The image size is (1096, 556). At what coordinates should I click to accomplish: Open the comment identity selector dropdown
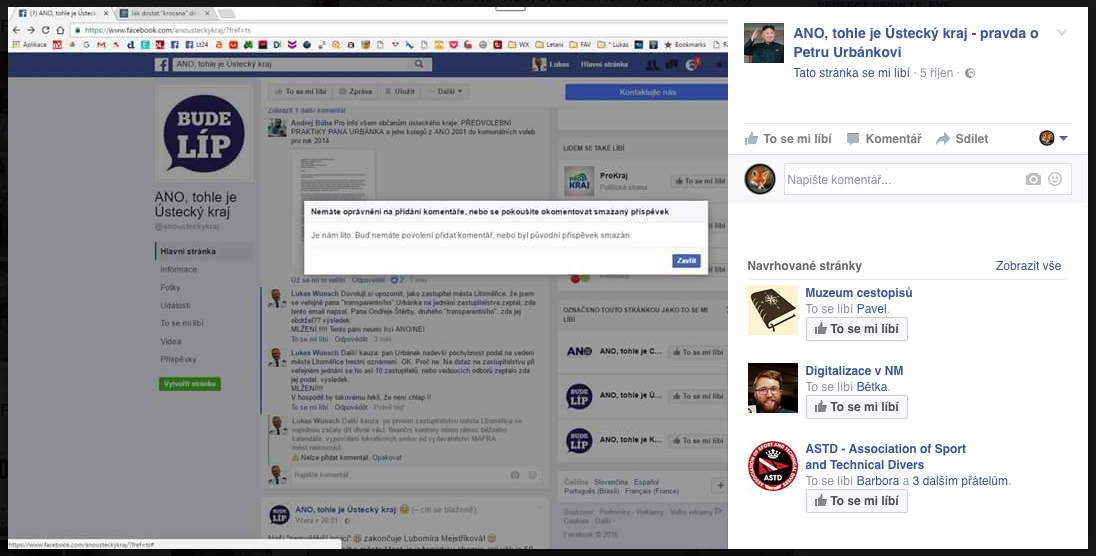coord(1053,139)
